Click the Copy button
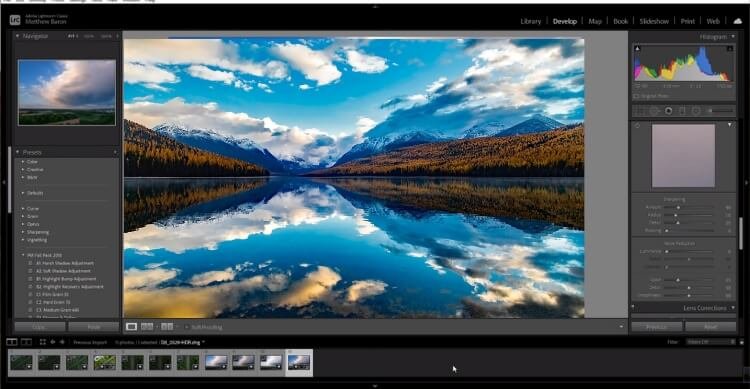Image resolution: width=750 pixels, height=389 pixels. [40, 327]
